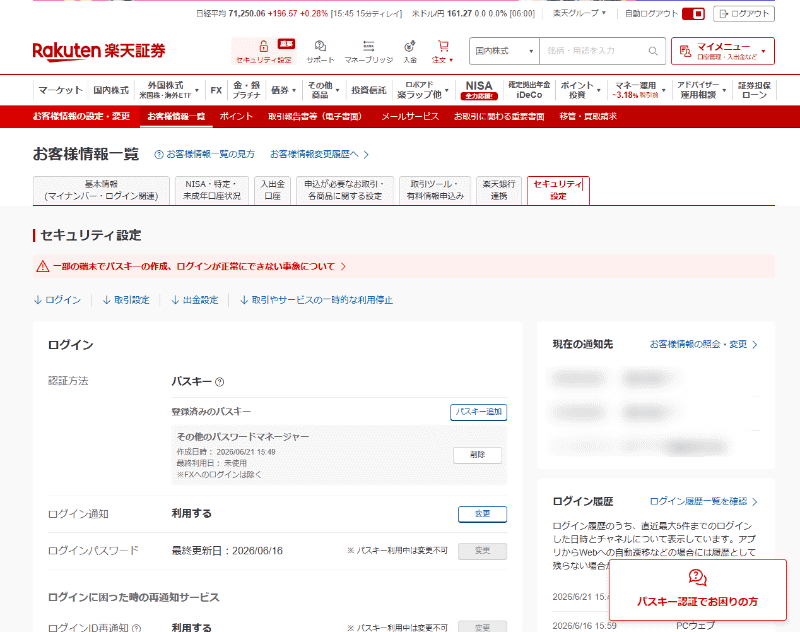Select お客様情報一覧 in red sub-navigation
The width and height of the screenshot is (800, 632).
tap(176, 116)
